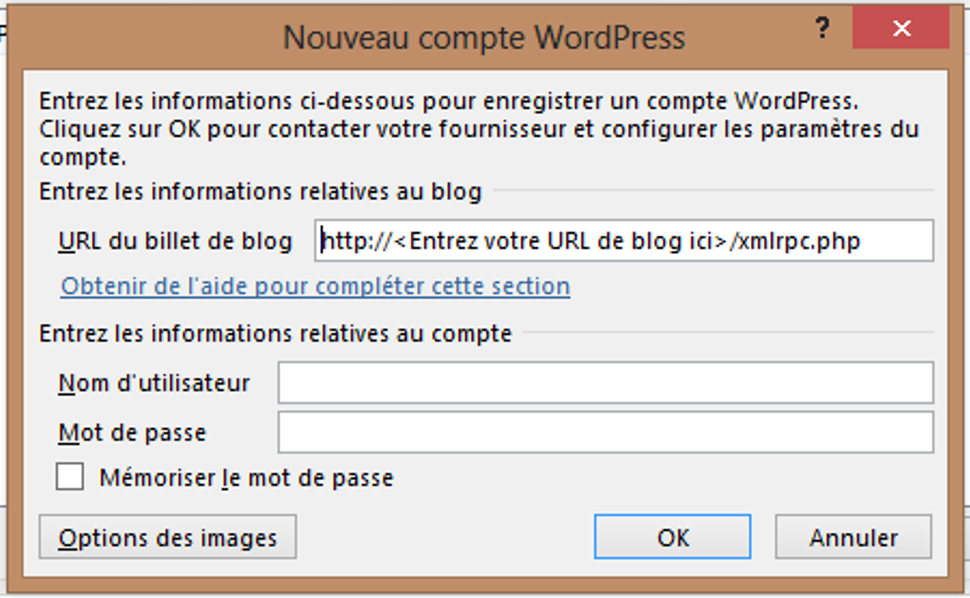
Task: Click the URL du billet de blog label
Action: [175, 241]
